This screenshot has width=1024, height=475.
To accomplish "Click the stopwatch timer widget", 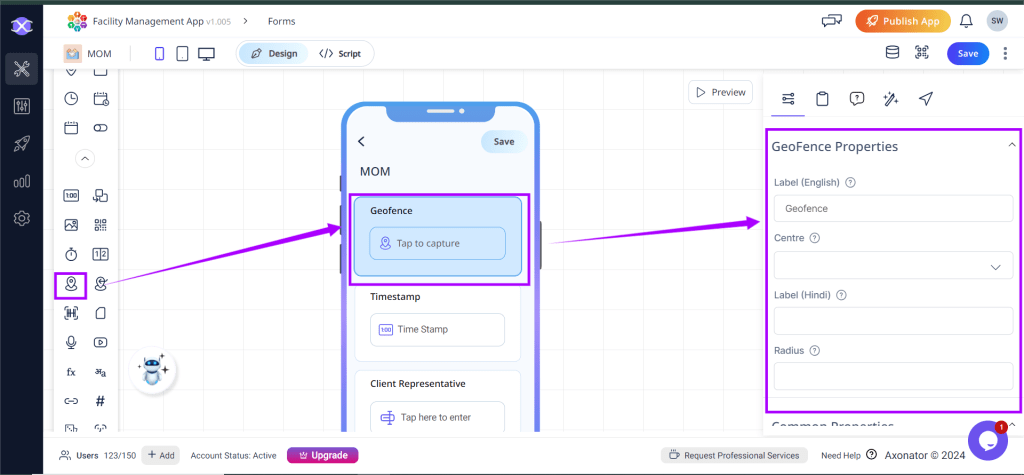I will [71, 254].
